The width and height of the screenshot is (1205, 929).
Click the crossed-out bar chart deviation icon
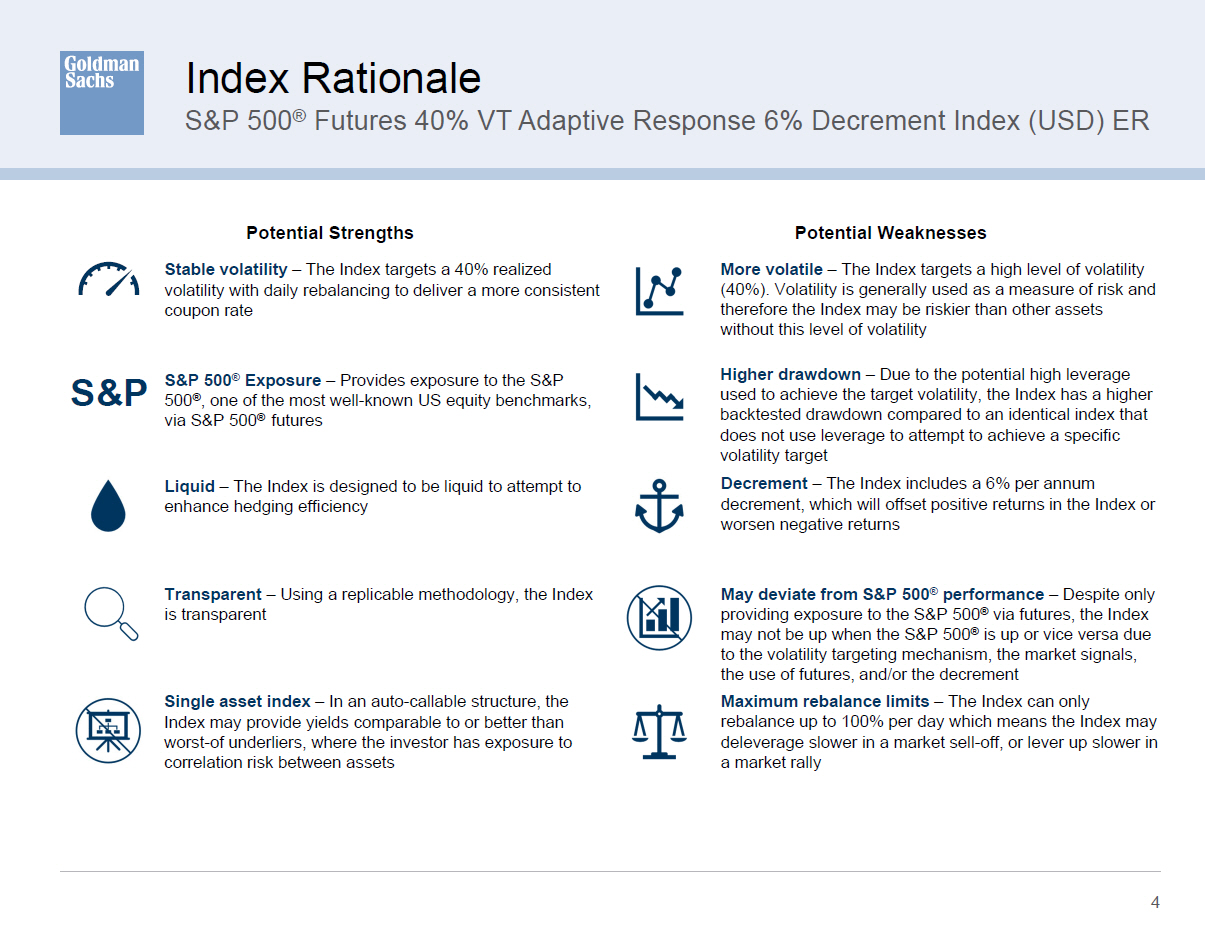pyautogui.click(x=659, y=617)
